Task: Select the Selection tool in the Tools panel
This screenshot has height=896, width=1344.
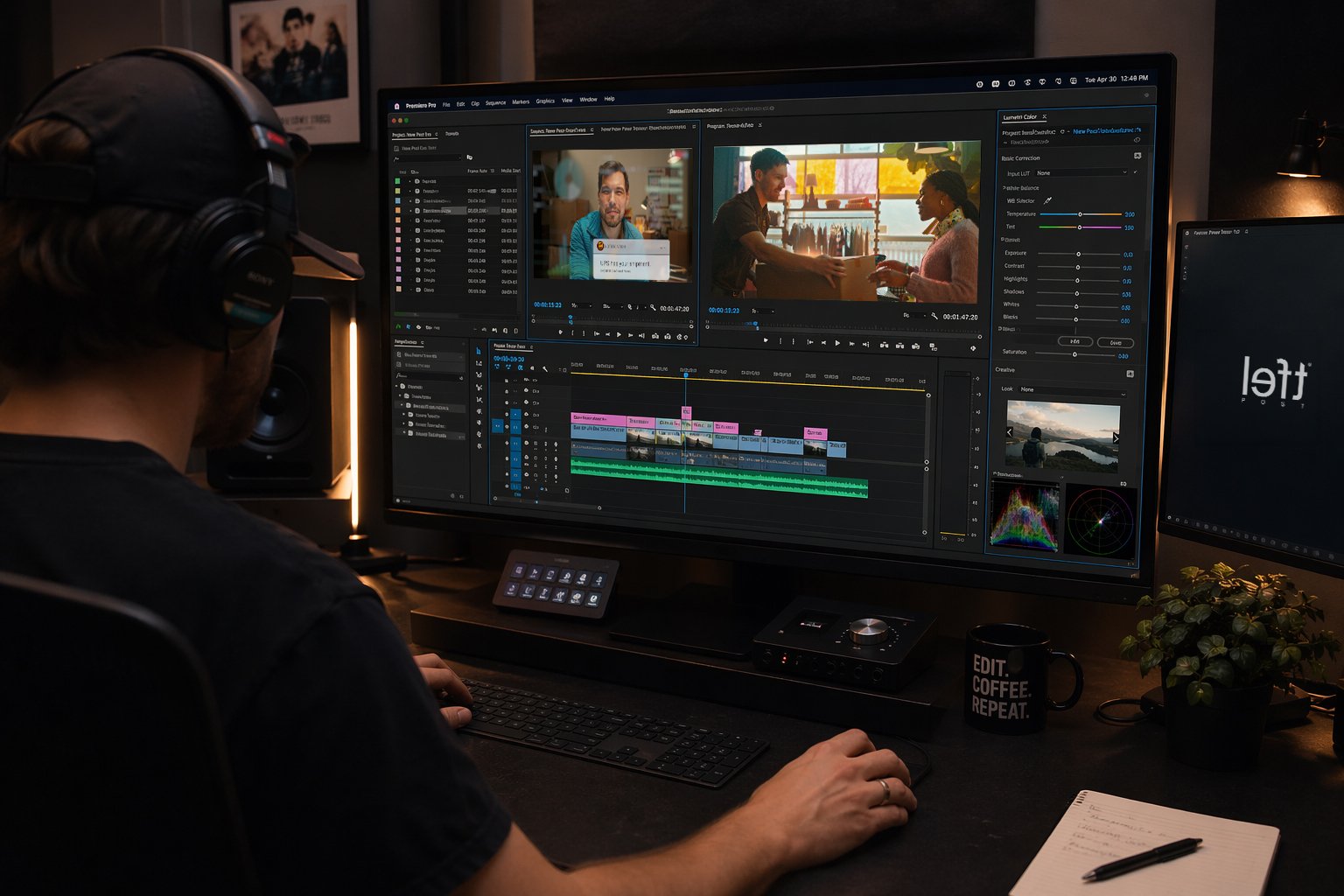Action: point(479,350)
